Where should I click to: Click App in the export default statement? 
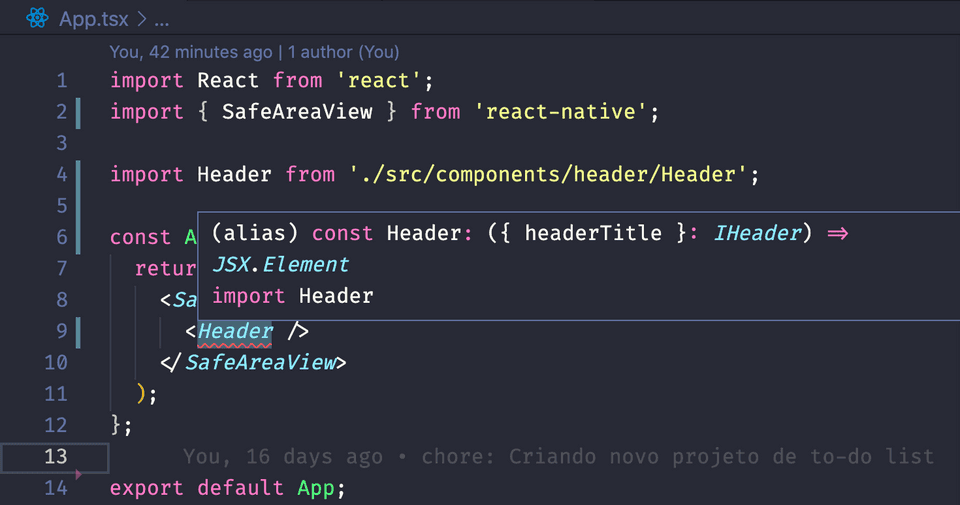click(316, 488)
